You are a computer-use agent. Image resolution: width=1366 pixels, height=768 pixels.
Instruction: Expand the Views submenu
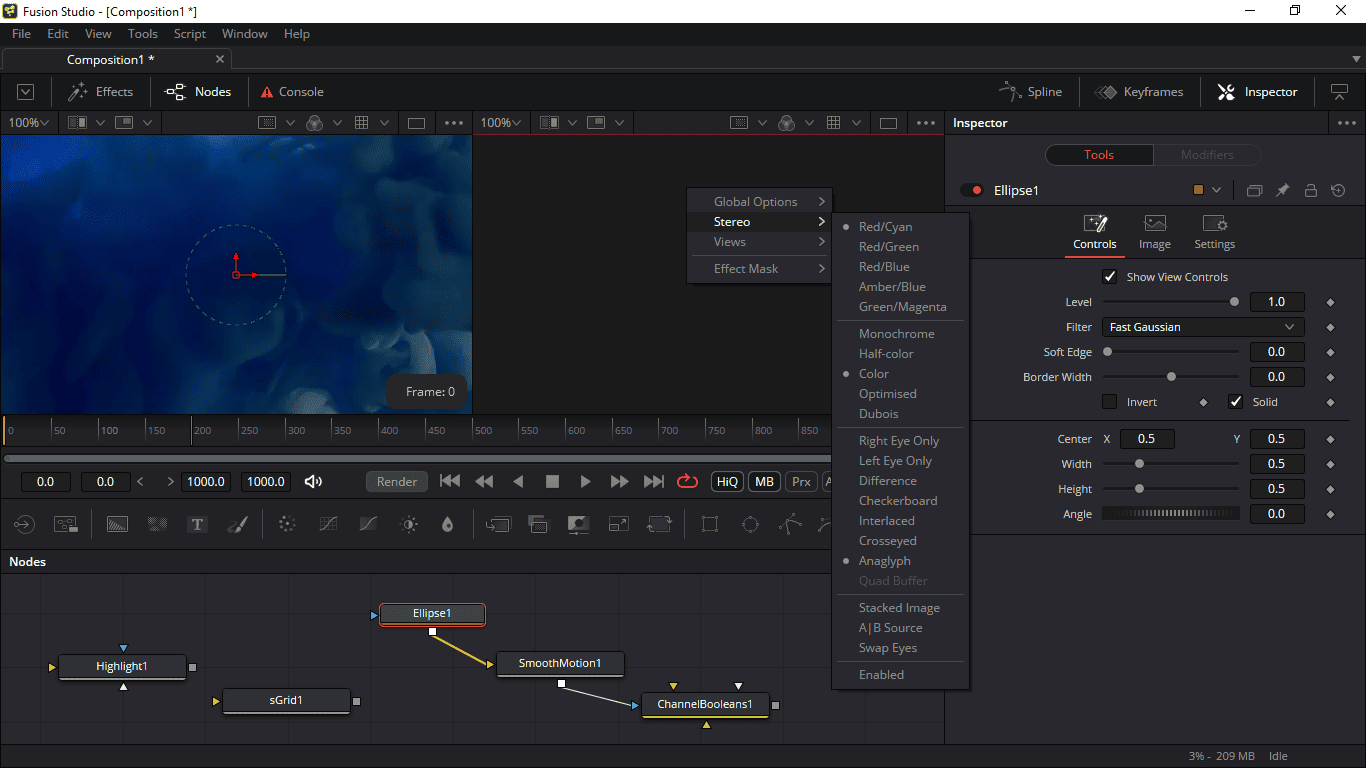pyautogui.click(x=760, y=242)
